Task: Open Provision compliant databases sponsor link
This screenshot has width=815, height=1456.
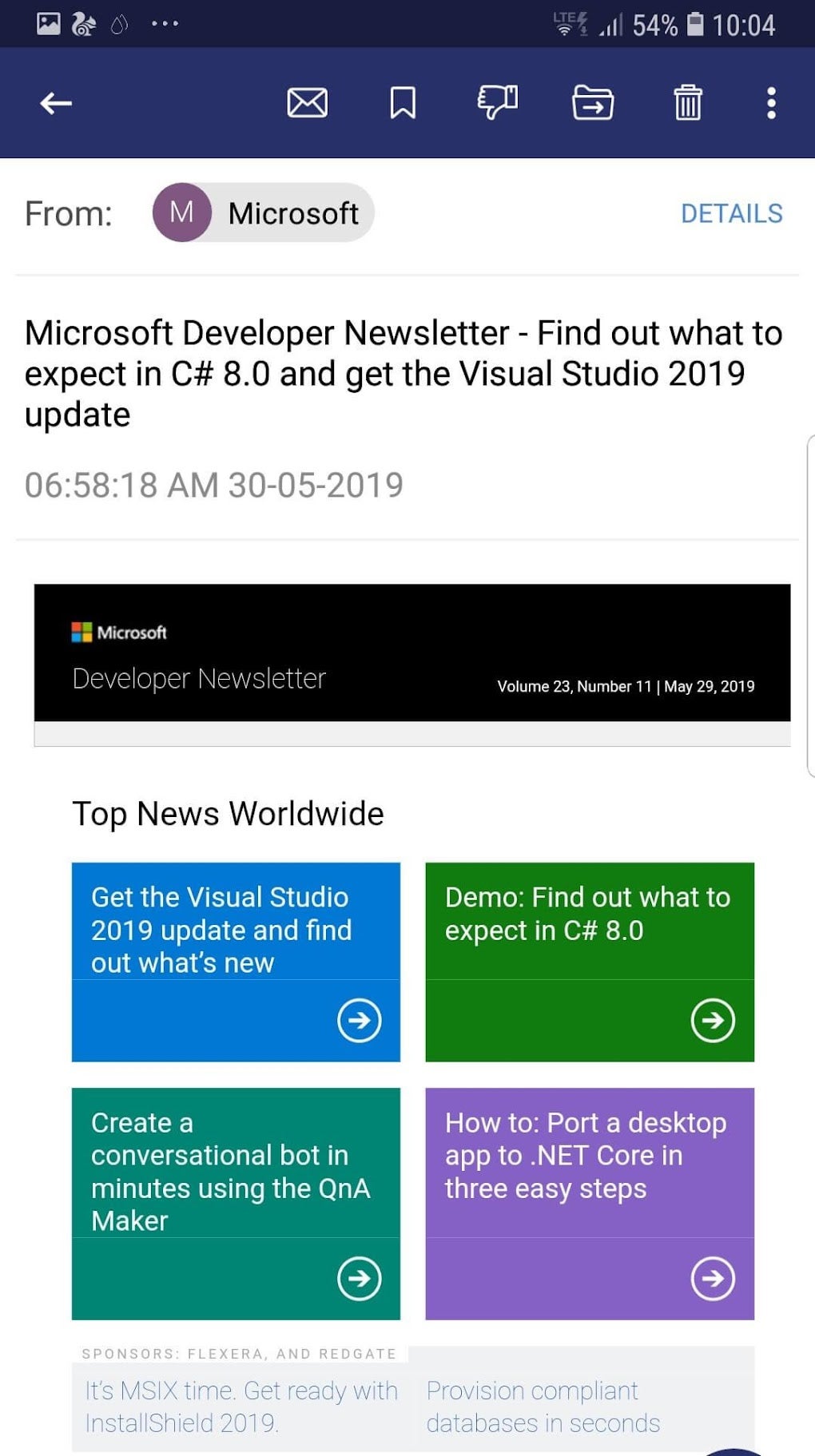Action: 543,1406
